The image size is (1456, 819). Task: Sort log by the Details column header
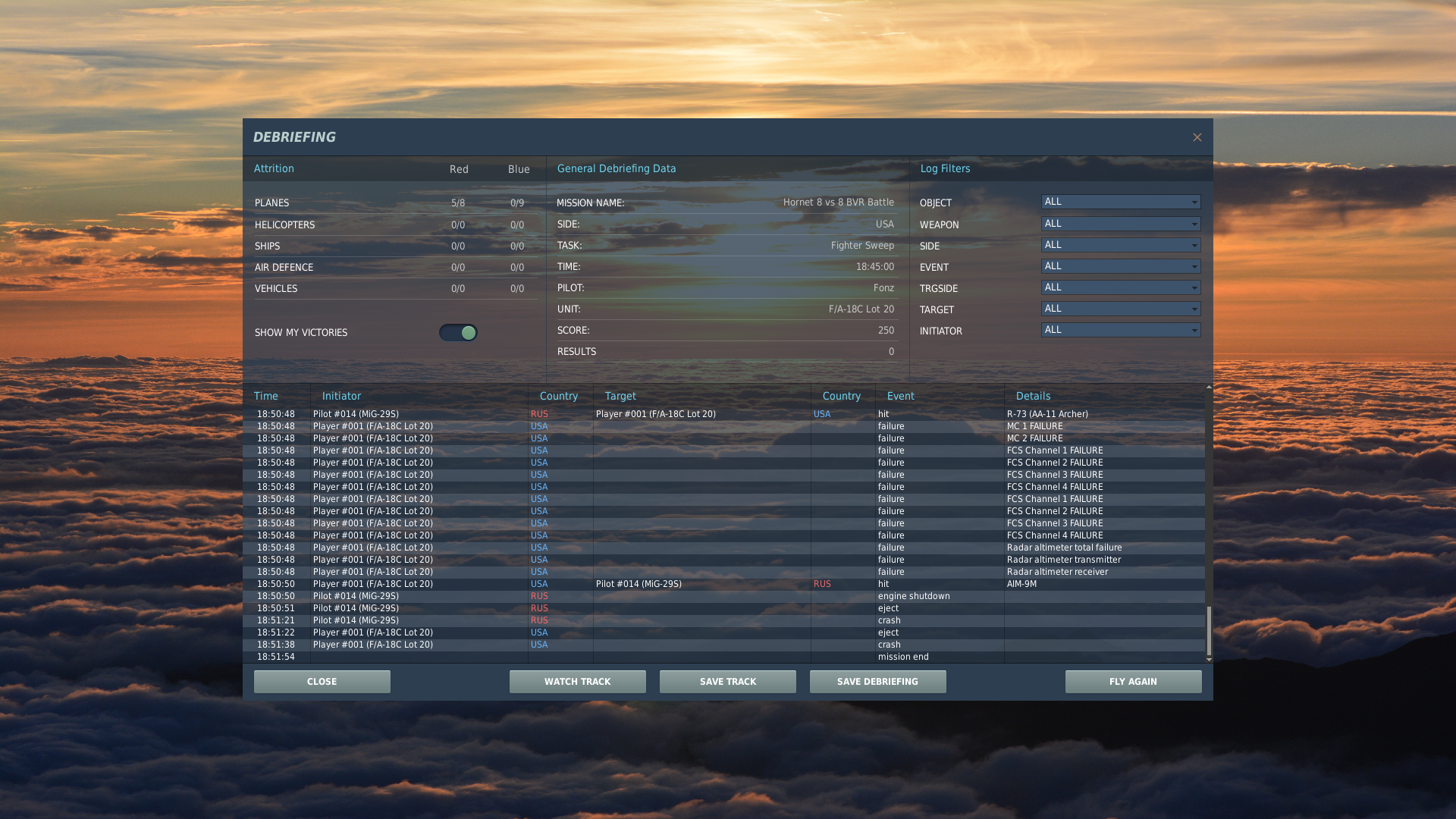(1033, 396)
